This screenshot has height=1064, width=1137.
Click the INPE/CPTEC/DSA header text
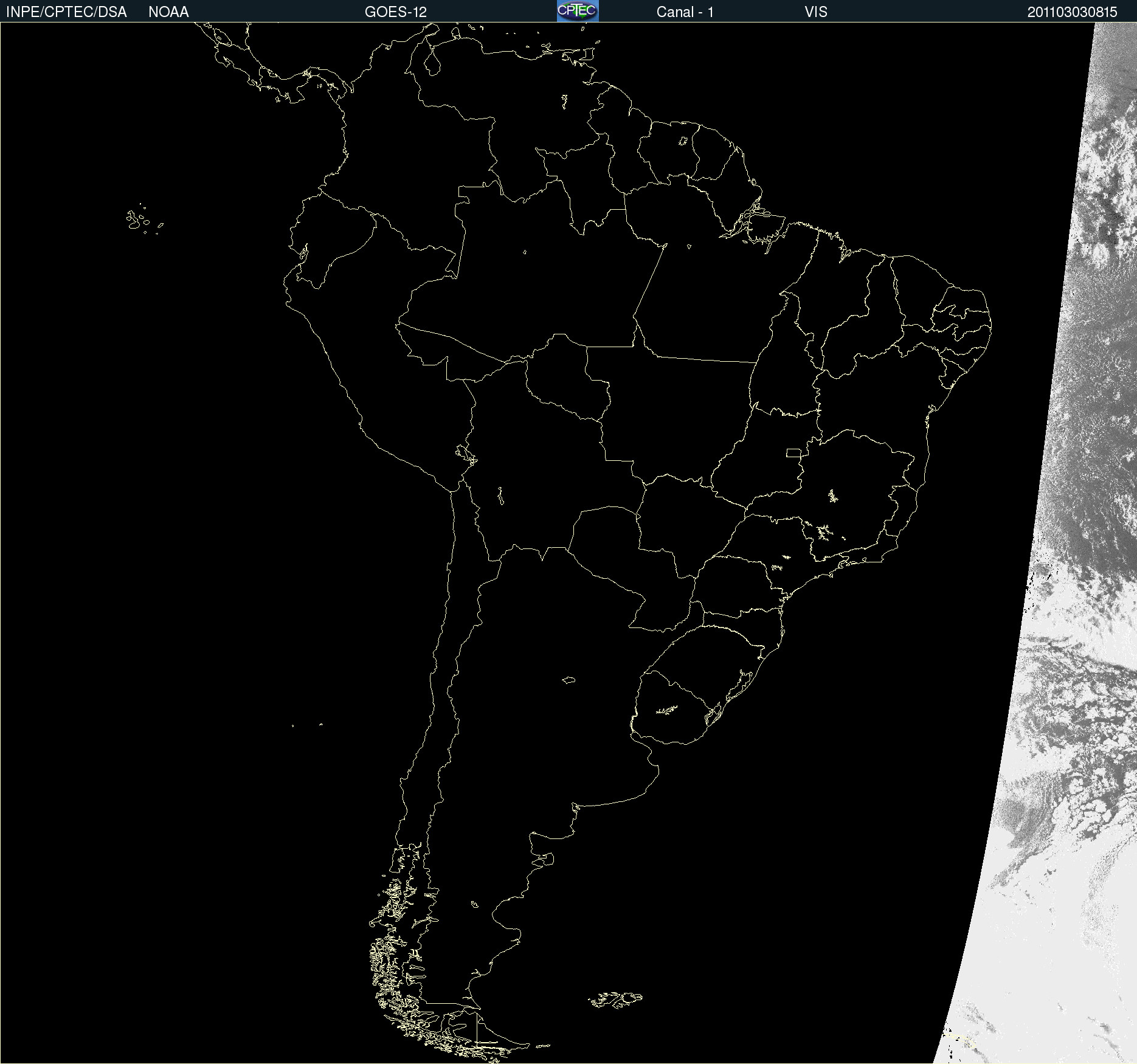[66, 12]
